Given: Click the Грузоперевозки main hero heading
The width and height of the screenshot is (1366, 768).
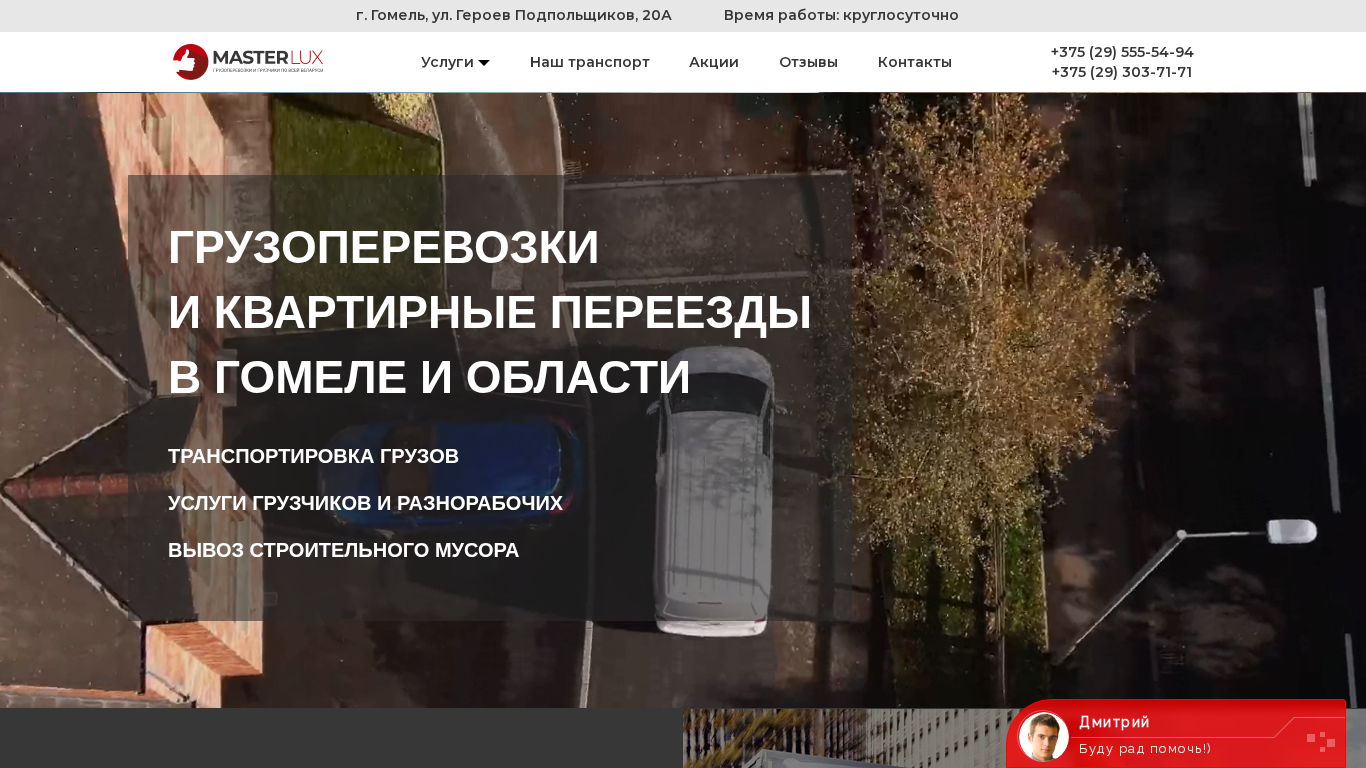Looking at the screenshot, I should pyautogui.click(x=489, y=312).
